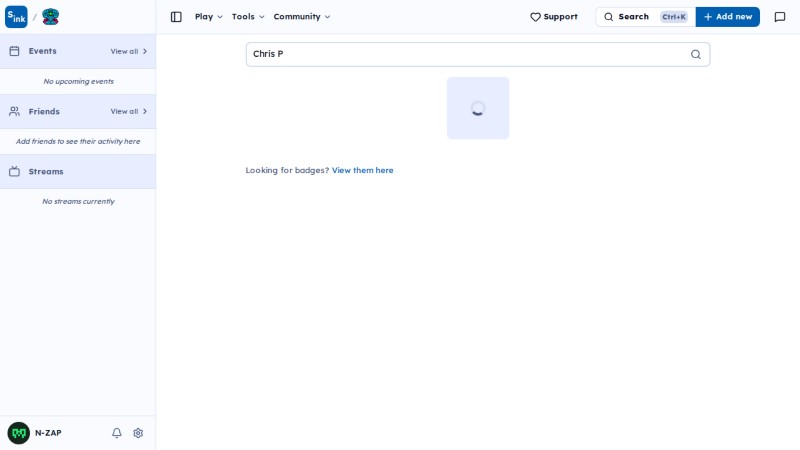Viewport: 800px width, 450px height.
Task: Click the loading spinner placeholder
Action: (478, 108)
